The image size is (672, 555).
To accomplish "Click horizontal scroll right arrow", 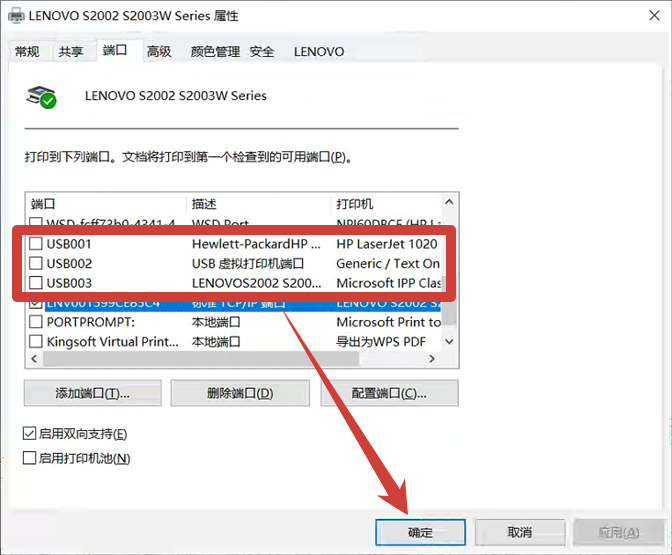I will pos(432,359).
